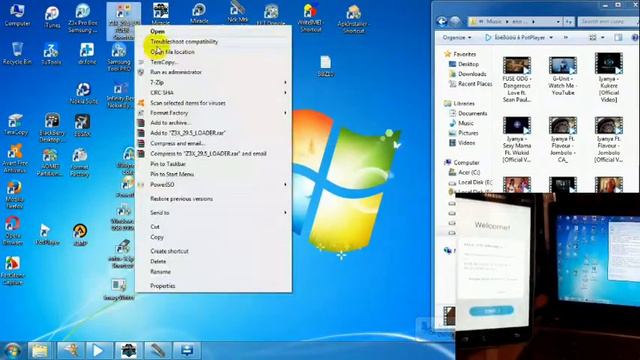Select Documents under Libraries
The width and height of the screenshot is (640, 360).
tap(473, 113)
